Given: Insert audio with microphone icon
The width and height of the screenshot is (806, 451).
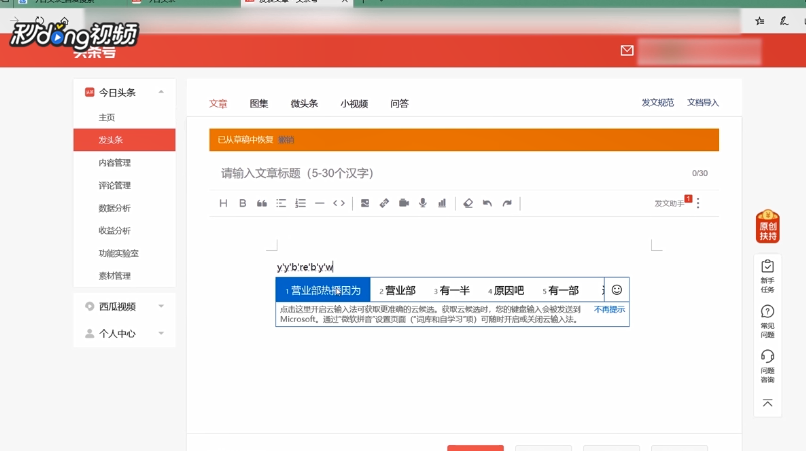Looking at the screenshot, I should coord(423,203).
